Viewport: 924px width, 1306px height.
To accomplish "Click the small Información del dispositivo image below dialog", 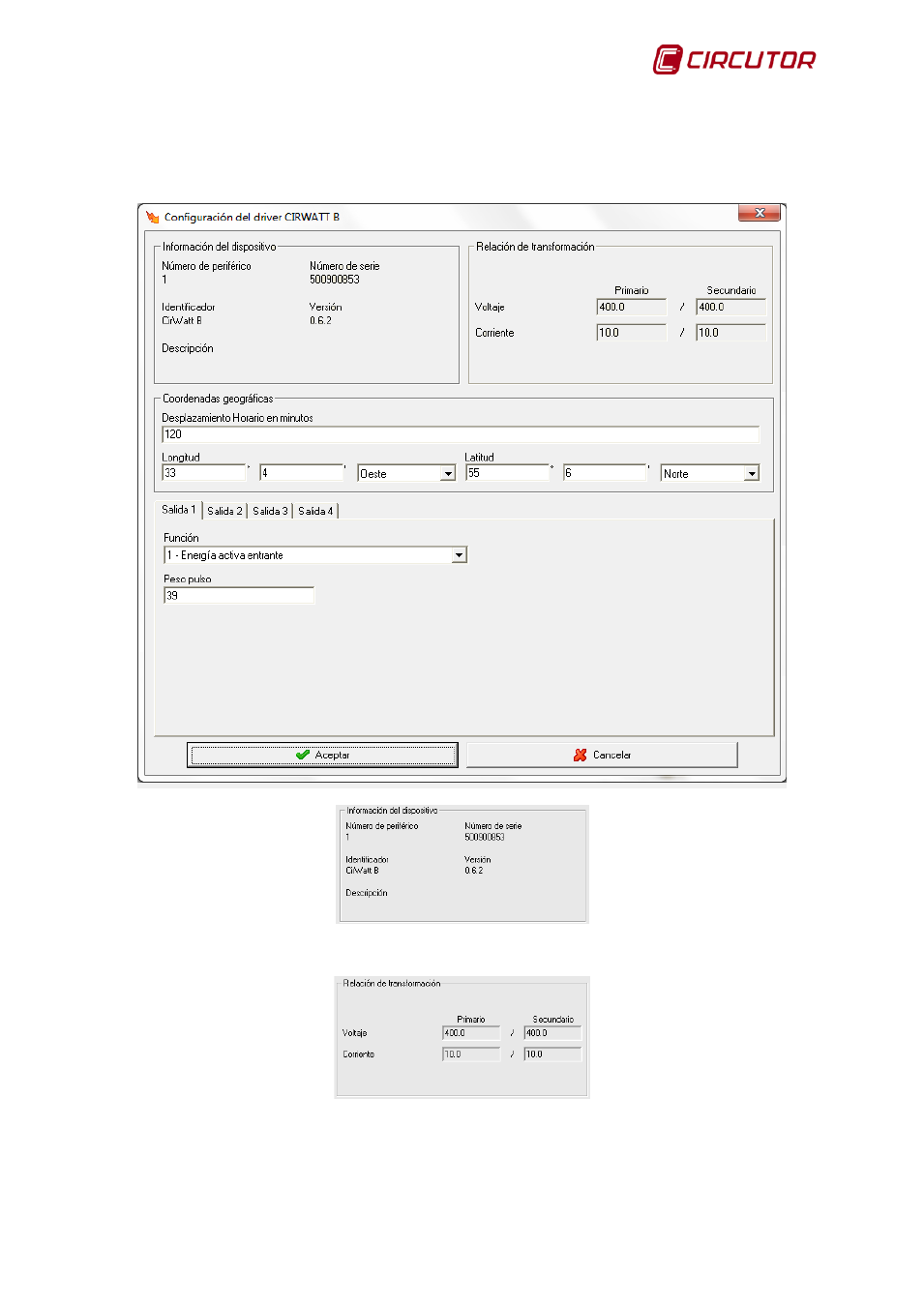I will [462, 864].
